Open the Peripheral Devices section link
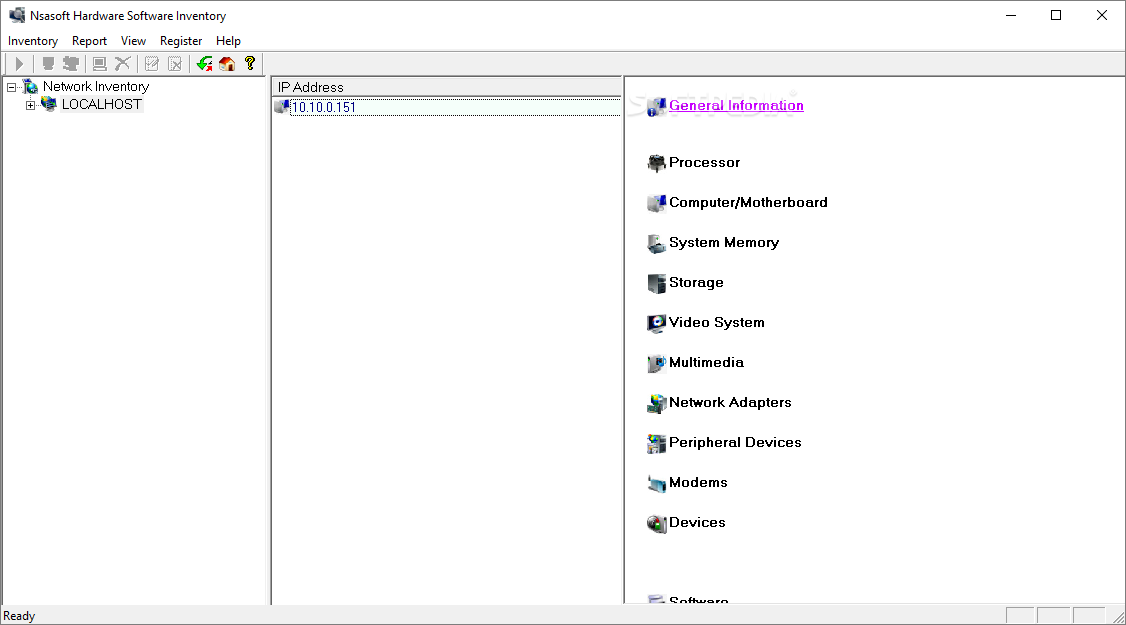1126x625 pixels. (x=735, y=443)
